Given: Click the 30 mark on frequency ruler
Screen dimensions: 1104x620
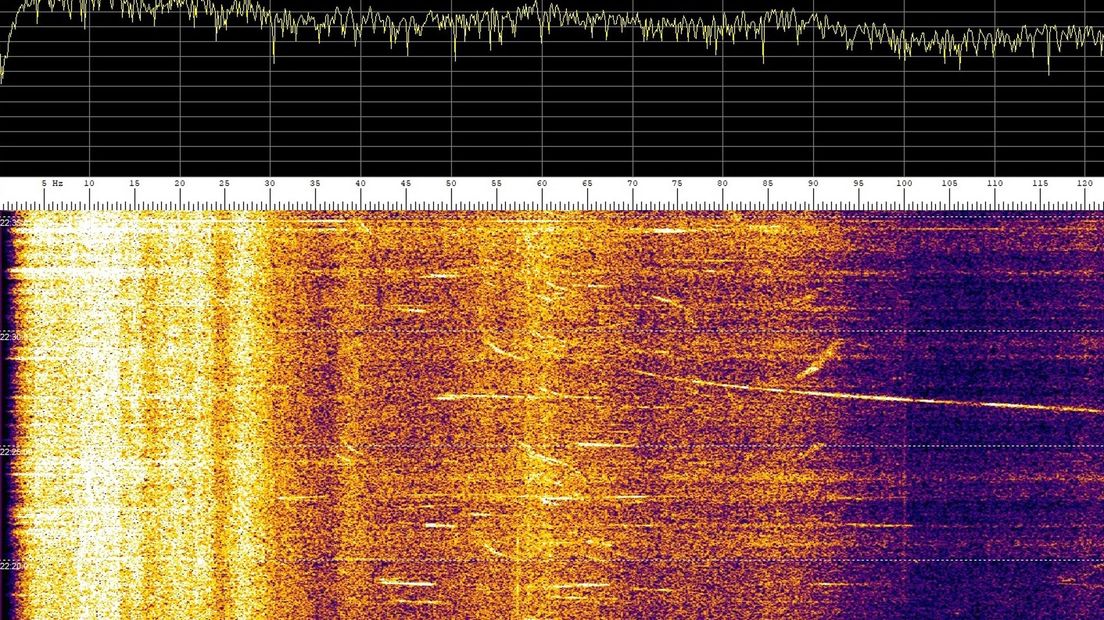Looking at the screenshot, I should point(270,184).
